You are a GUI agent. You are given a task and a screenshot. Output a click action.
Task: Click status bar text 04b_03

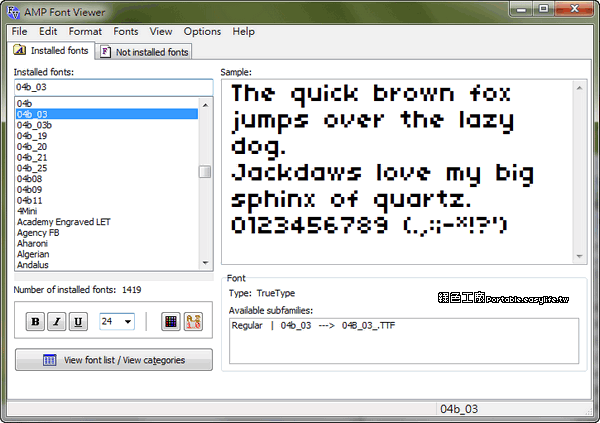coord(459,409)
